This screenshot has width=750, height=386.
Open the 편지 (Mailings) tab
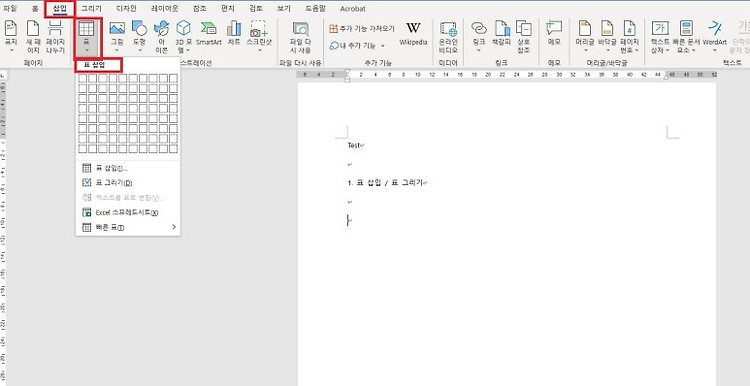228,9
